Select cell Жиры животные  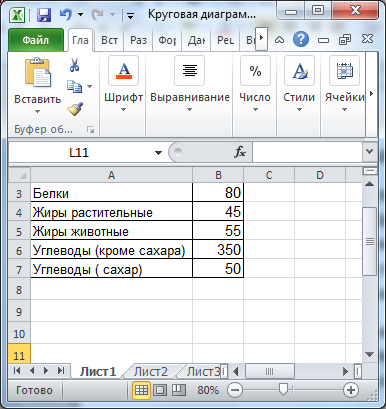pyautogui.click(x=111, y=231)
